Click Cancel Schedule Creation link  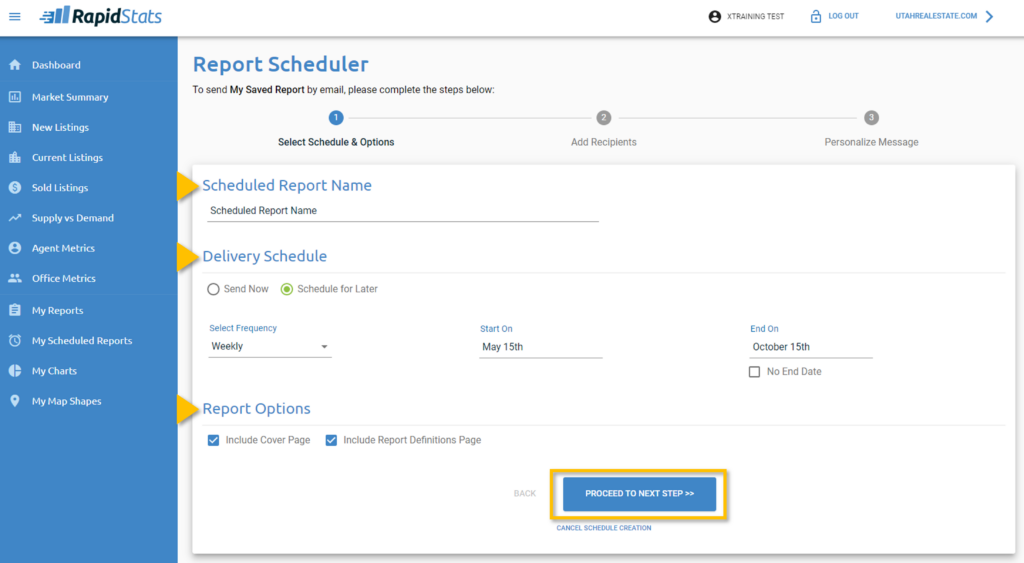pyautogui.click(x=603, y=528)
